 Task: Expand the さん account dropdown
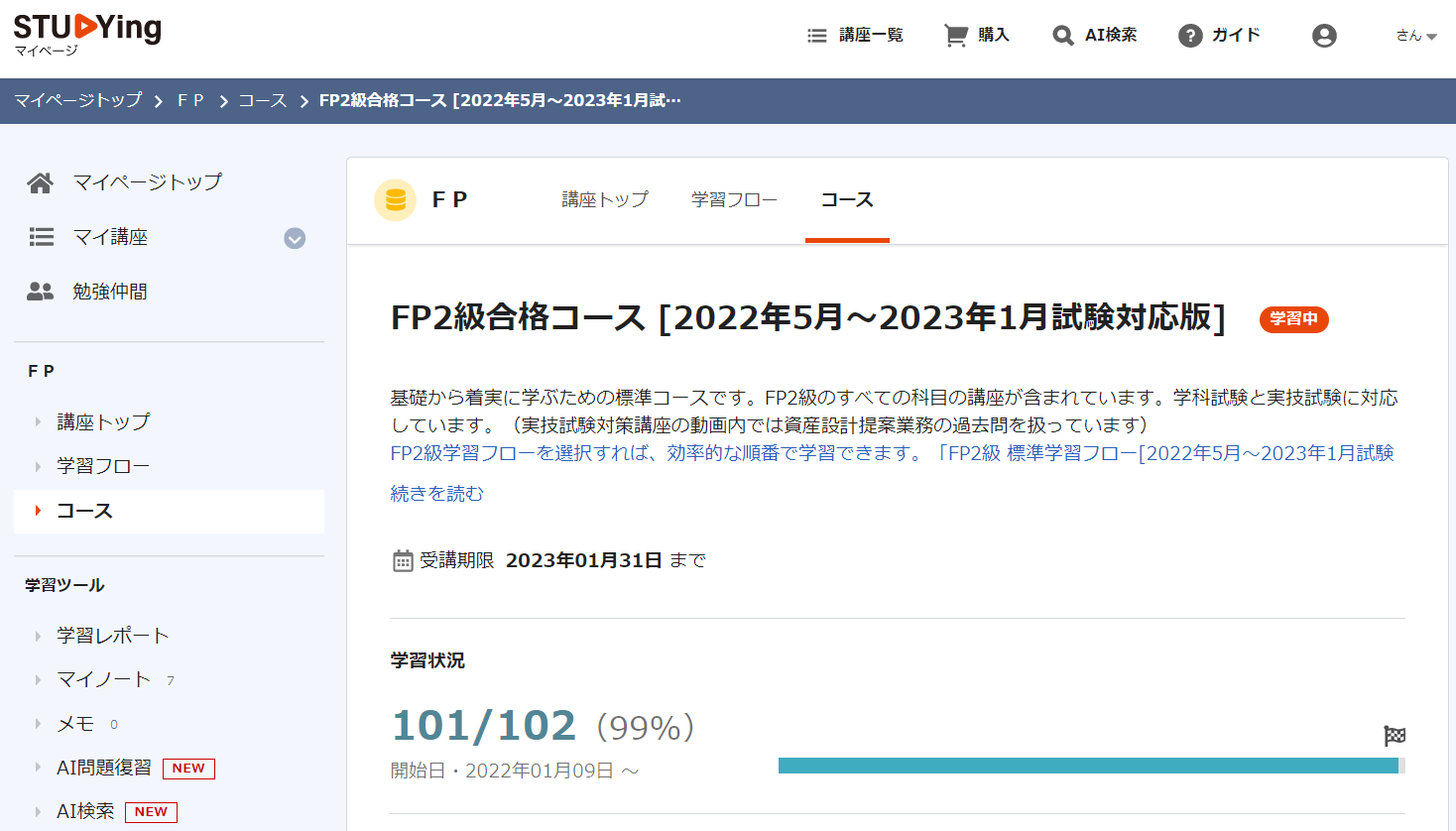tap(1410, 34)
